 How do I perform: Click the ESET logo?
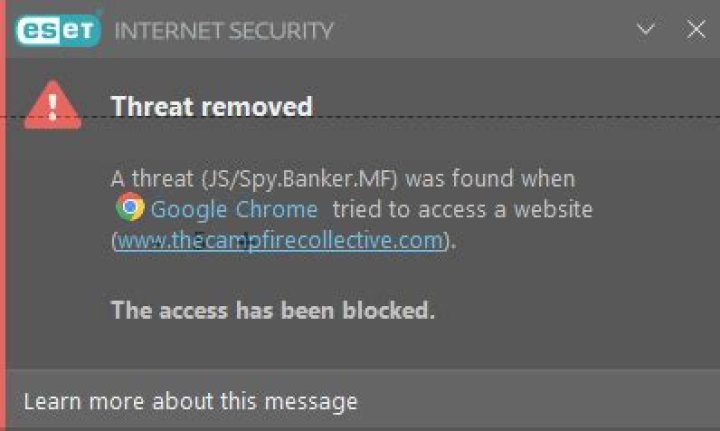click(x=57, y=30)
